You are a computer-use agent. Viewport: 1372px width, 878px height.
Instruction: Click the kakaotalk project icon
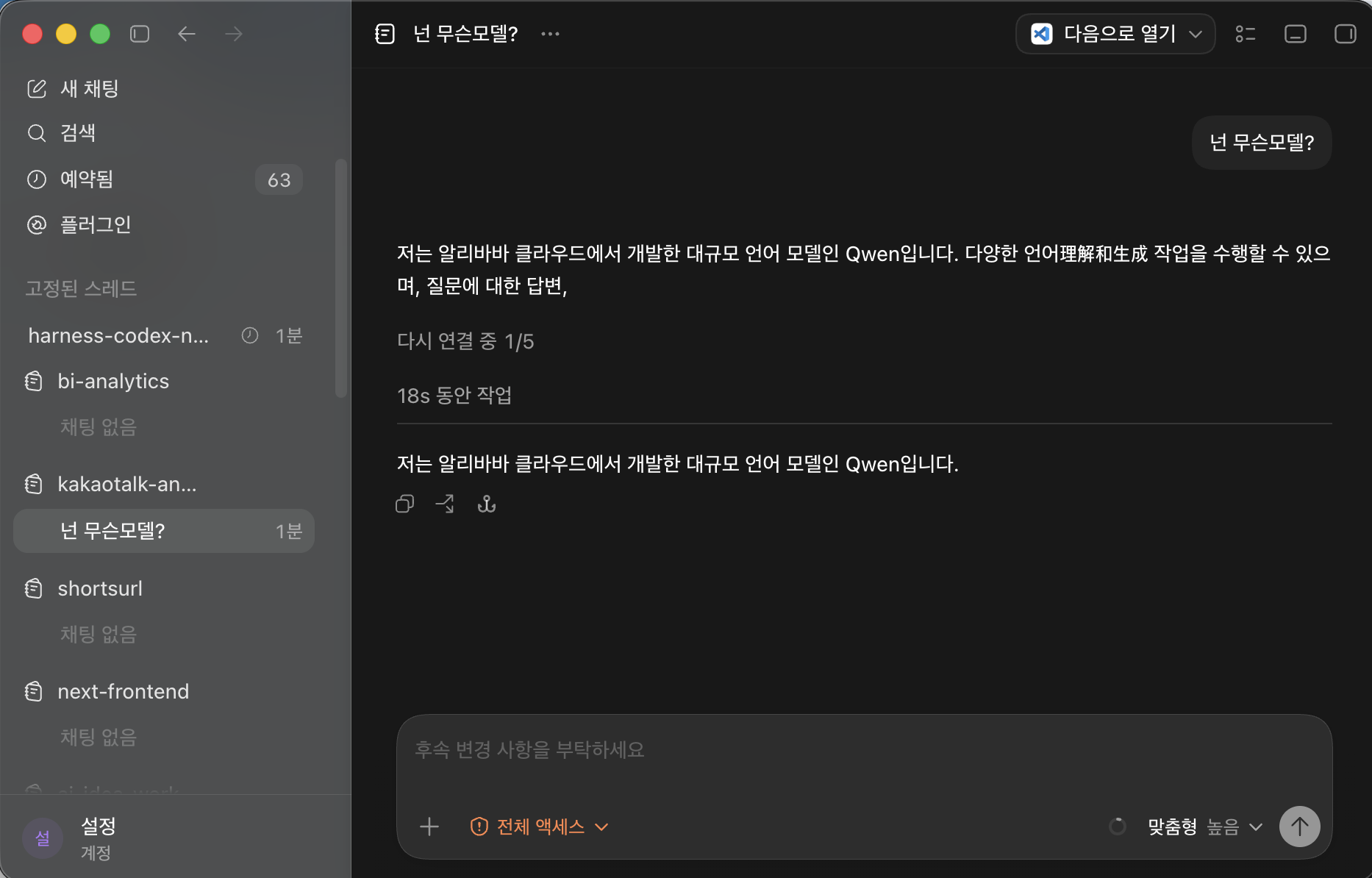pos(34,484)
